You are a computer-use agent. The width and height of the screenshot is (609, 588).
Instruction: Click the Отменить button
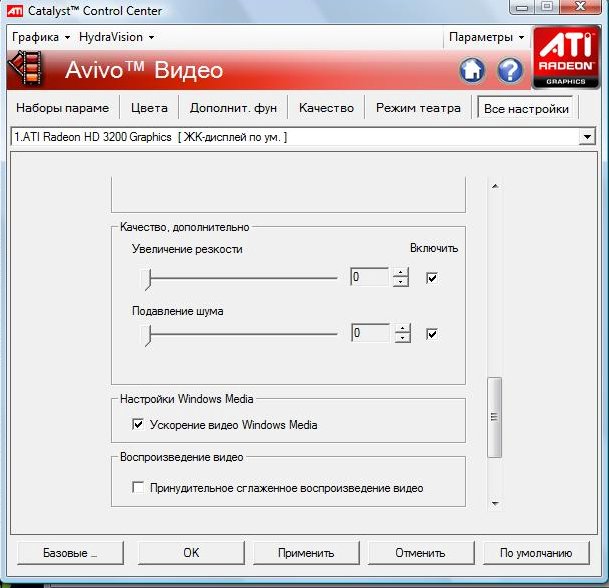pyautogui.click(x=421, y=553)
